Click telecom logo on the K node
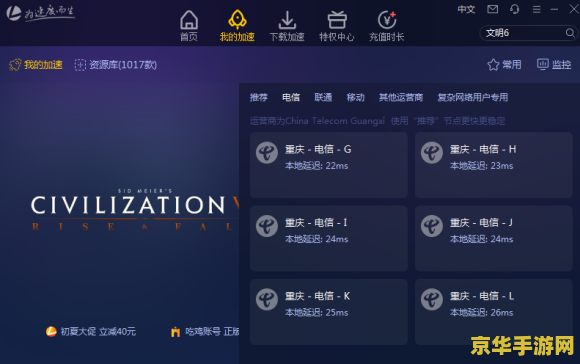 tap(267, 299)
